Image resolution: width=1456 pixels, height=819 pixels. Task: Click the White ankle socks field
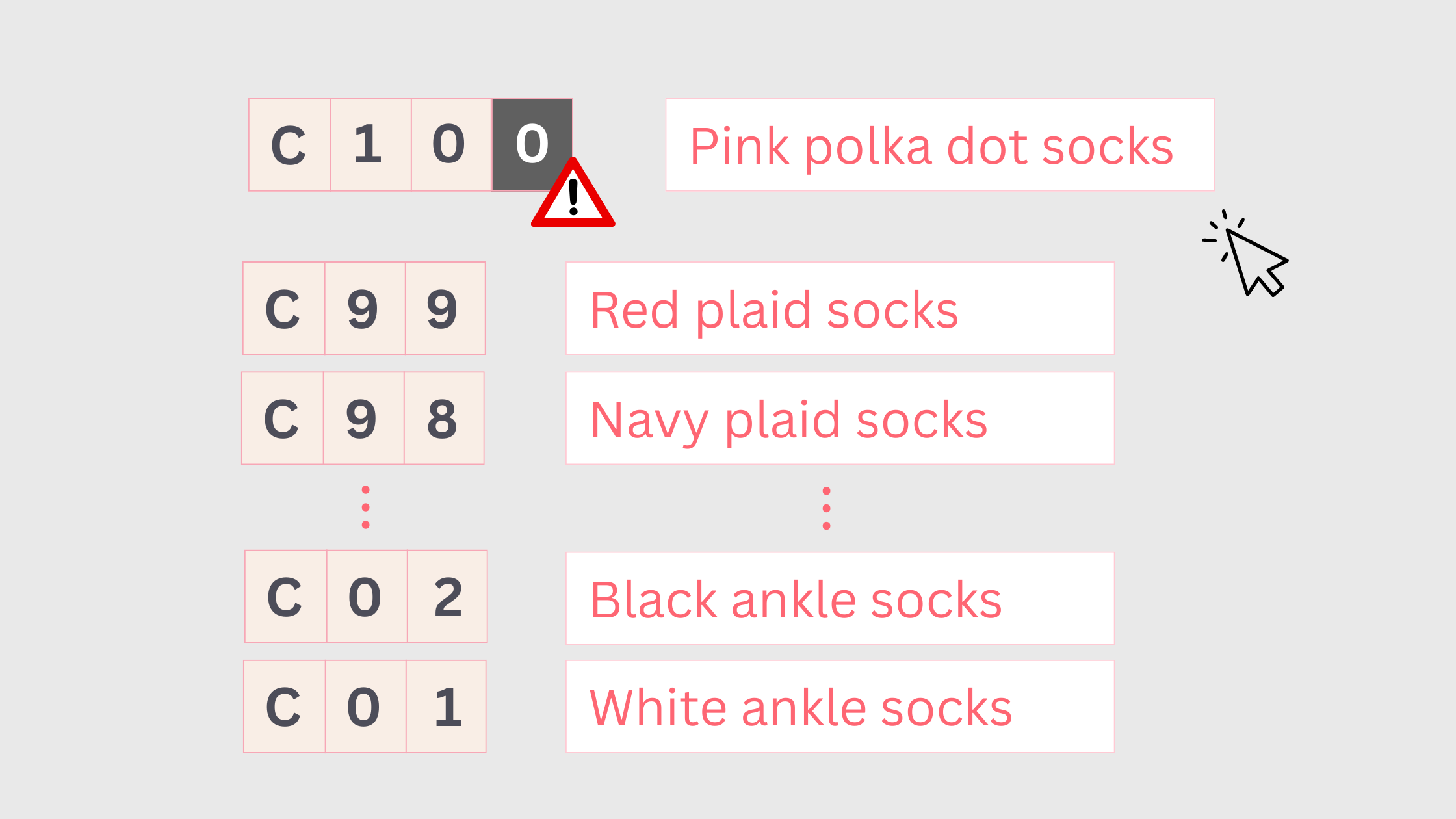coord(840,707)
